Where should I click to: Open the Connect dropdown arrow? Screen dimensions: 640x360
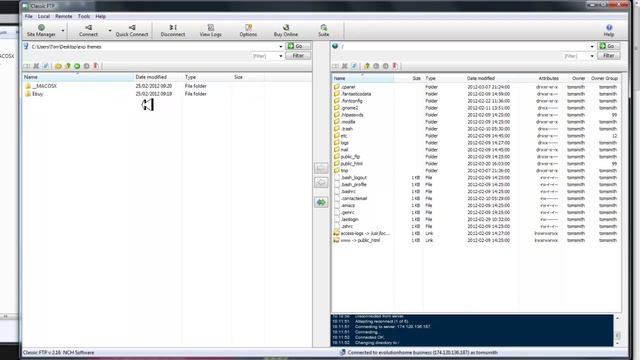tap(110, 31)
